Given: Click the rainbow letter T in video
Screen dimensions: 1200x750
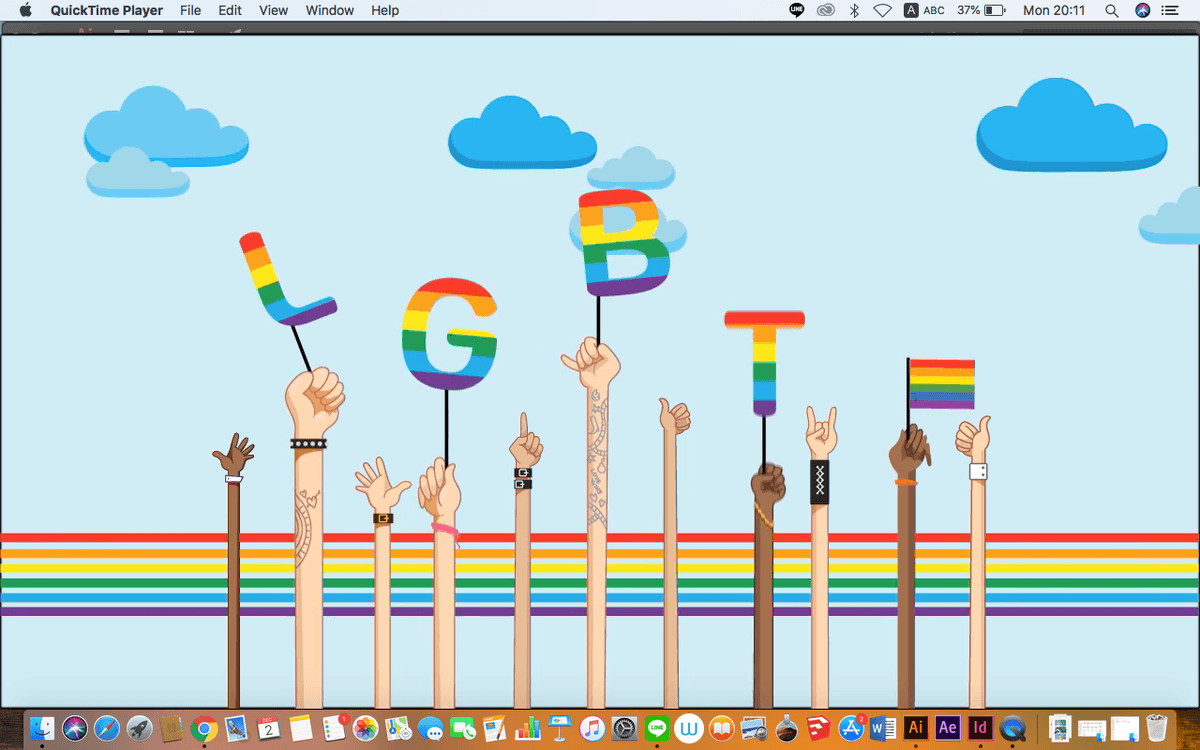Looking at the screenshot, I should [x=765, y=362].
